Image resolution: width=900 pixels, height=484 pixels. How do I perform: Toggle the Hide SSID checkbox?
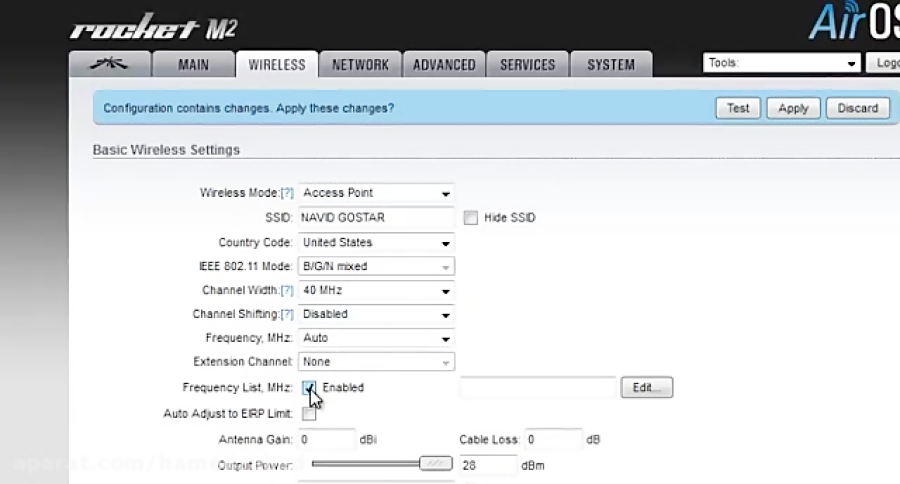coord(471,218)
